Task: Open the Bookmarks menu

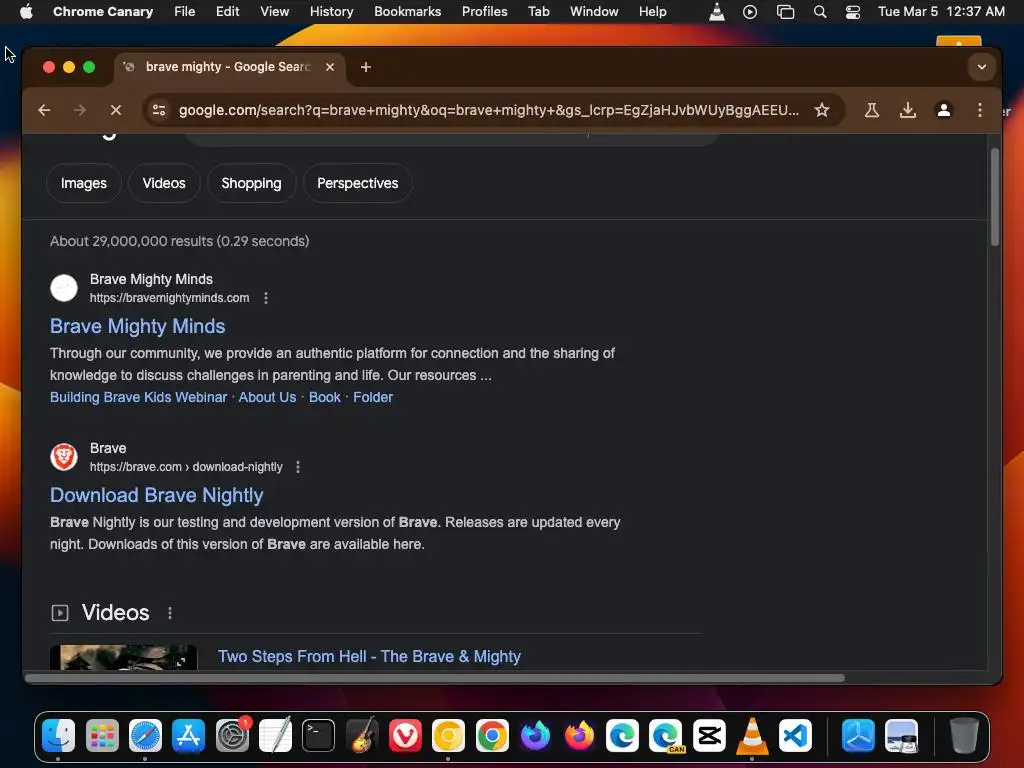Action: coord(408,12)
